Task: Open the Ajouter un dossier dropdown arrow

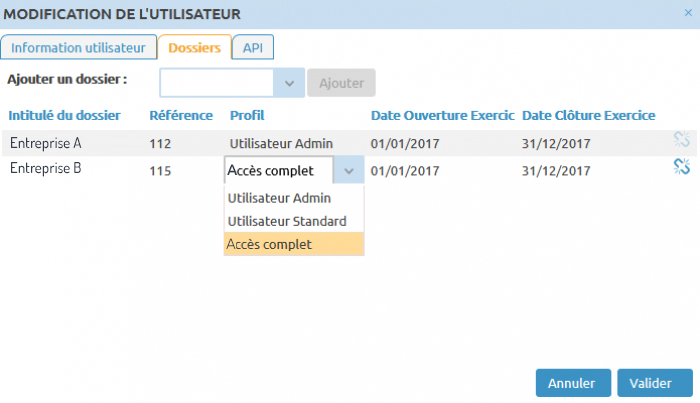Action: (289, 83)
